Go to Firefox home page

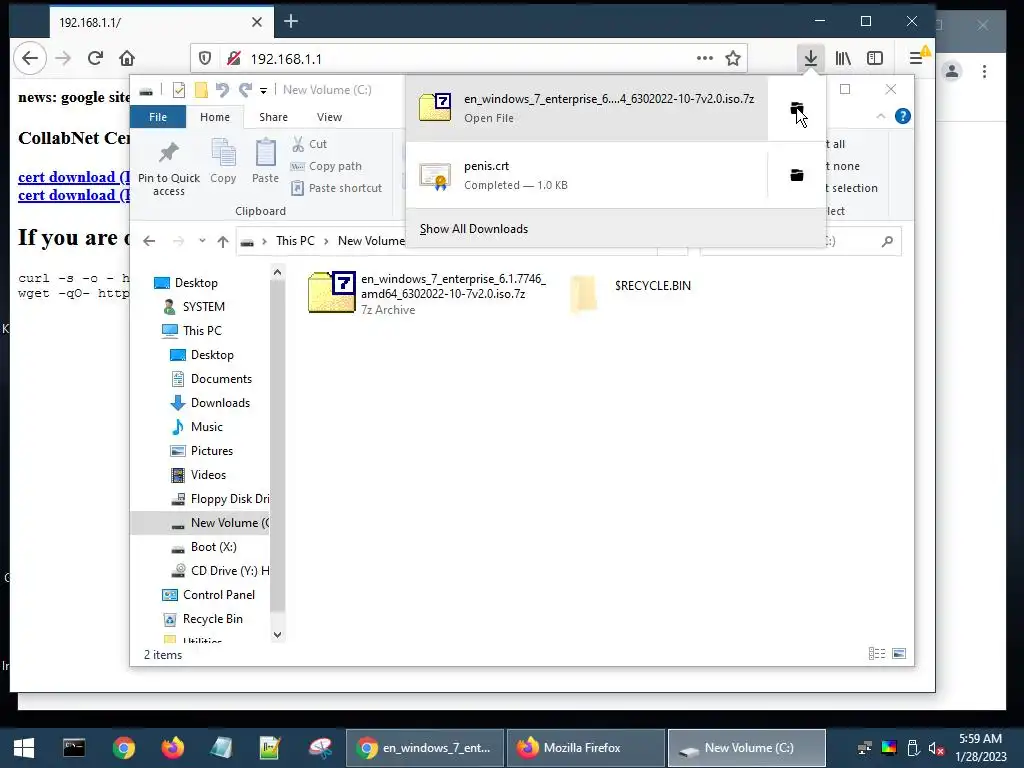(x=127, y=59)
